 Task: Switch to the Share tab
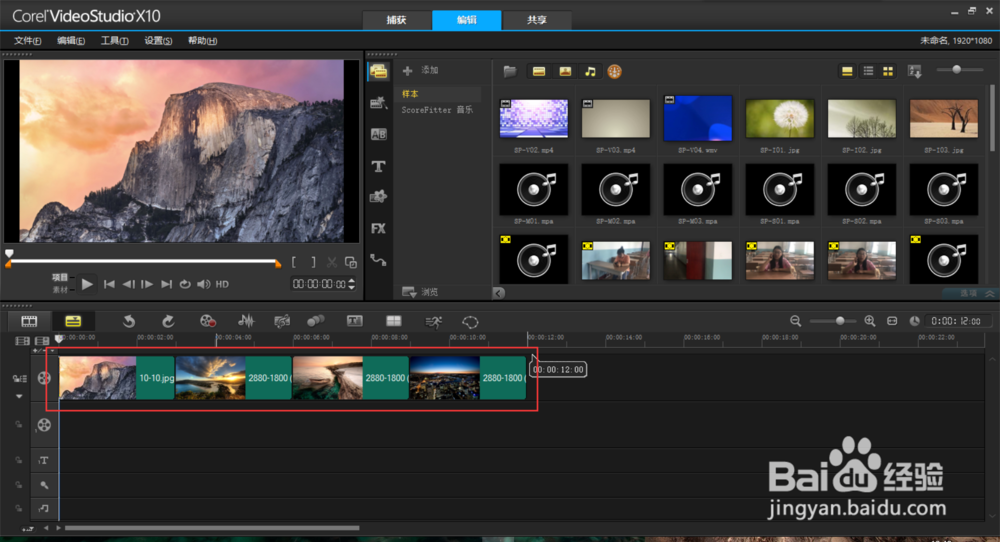(536, 20)
